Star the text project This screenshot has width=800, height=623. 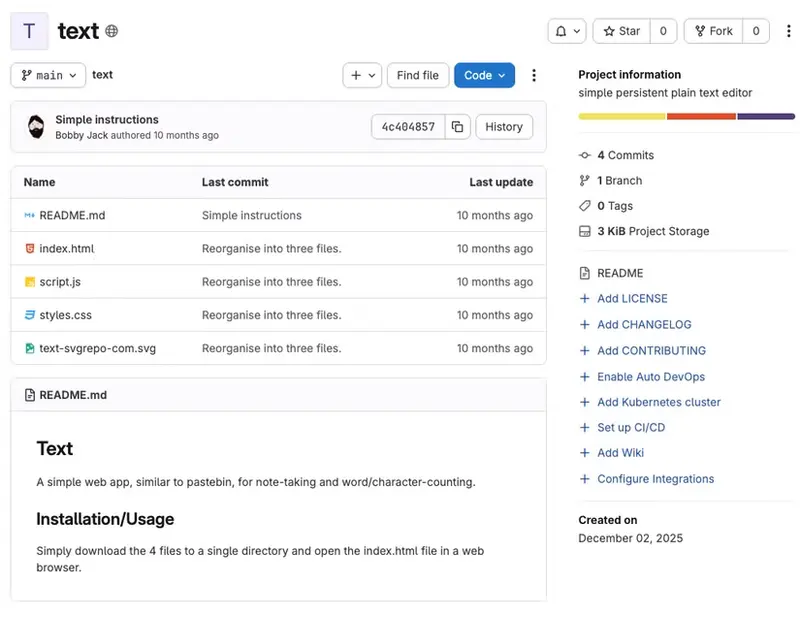coord(622,31)
